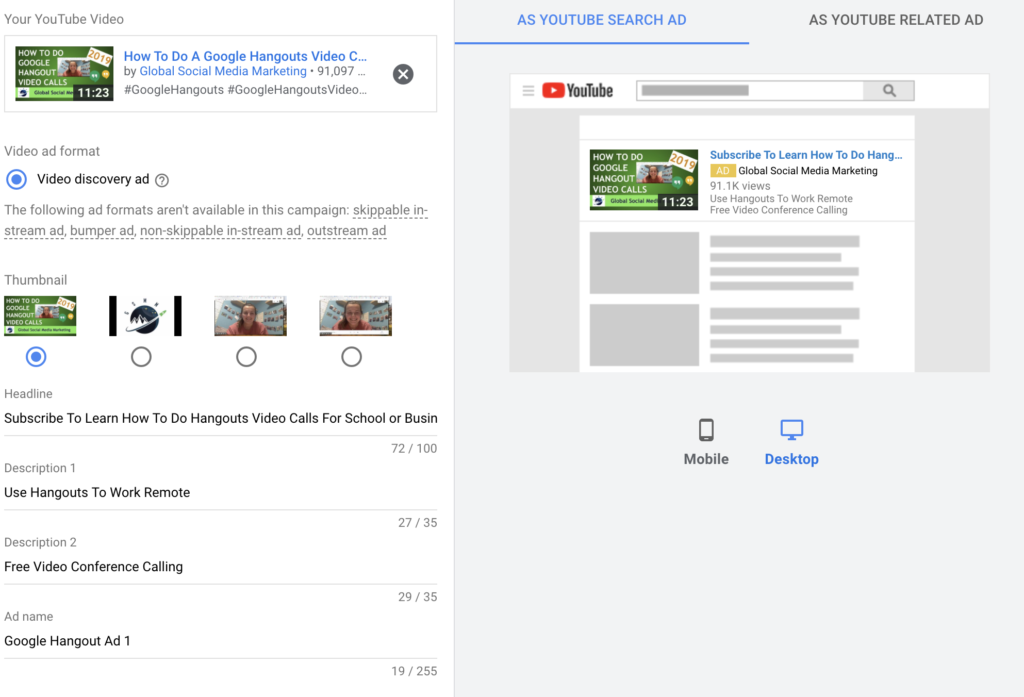
Task: Click the bumper ad term
Action: point(102,231)
